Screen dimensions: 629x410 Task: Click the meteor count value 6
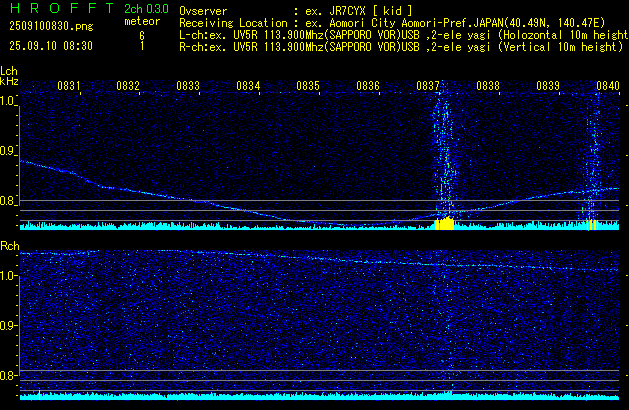[142, 36]
